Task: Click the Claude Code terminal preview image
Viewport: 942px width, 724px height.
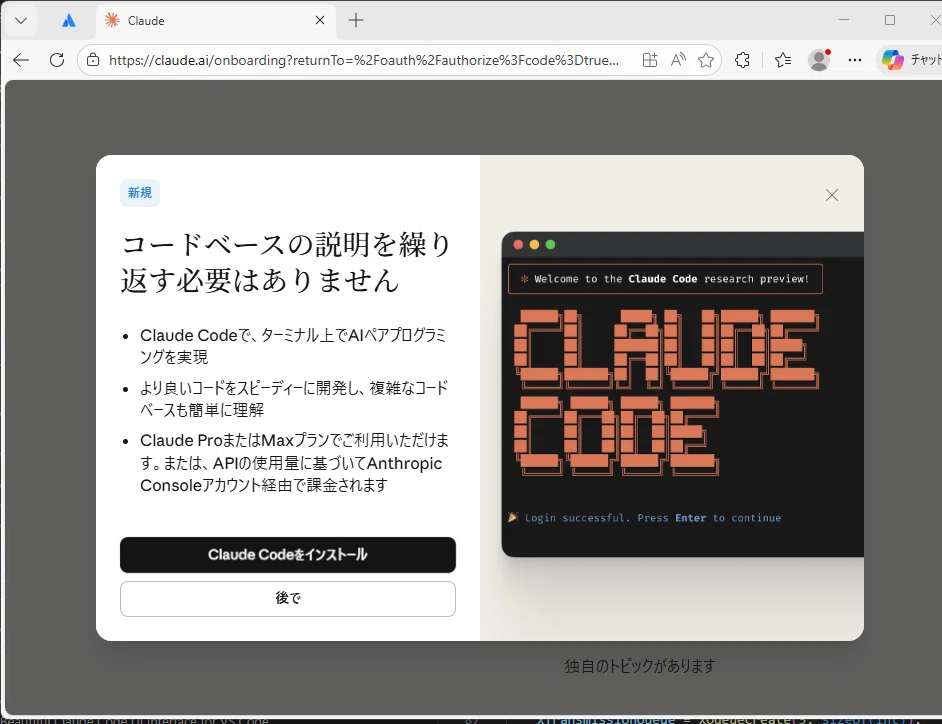Action: coord(682,394)
